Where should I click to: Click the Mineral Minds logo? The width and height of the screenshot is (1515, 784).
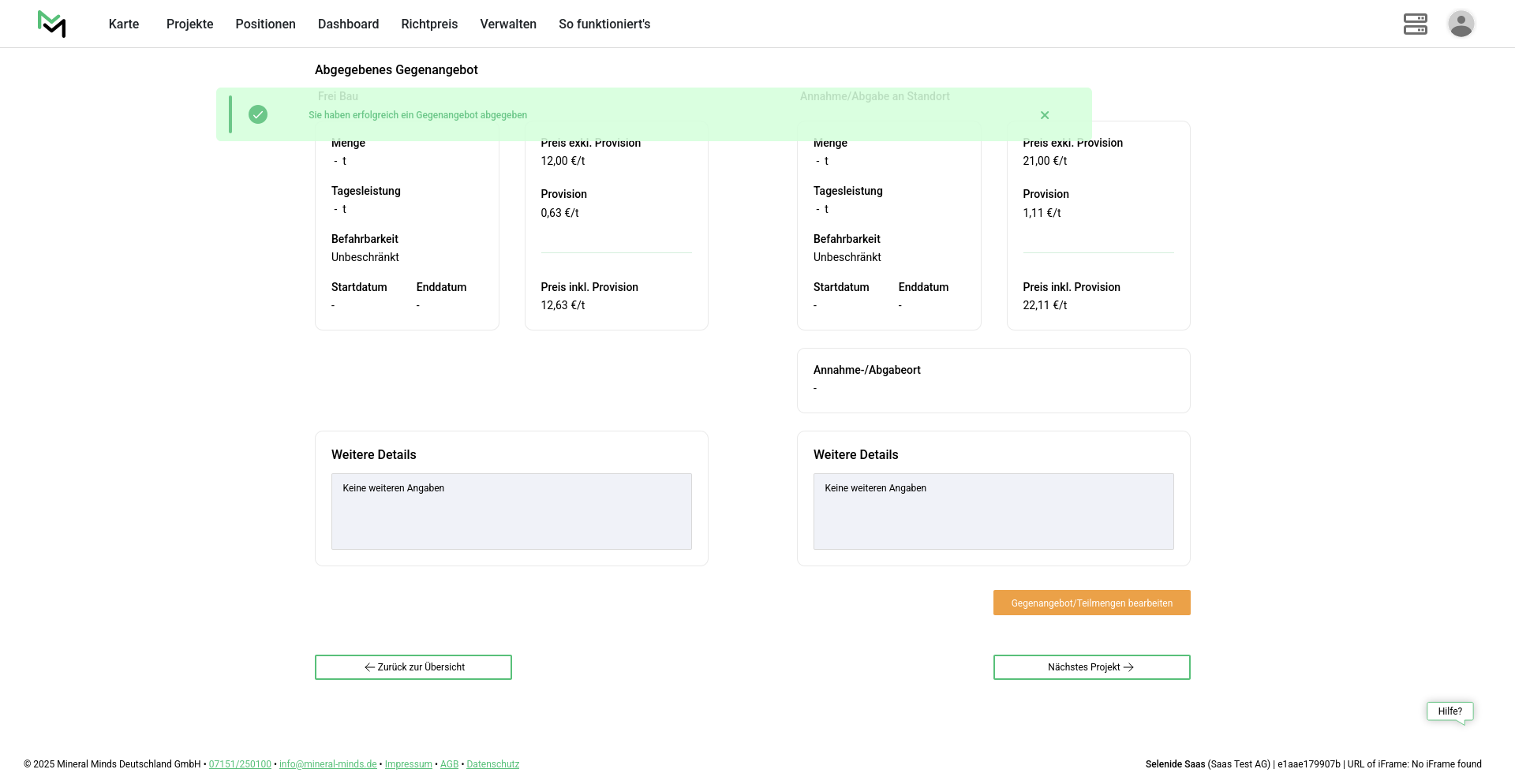click(52, 24)
